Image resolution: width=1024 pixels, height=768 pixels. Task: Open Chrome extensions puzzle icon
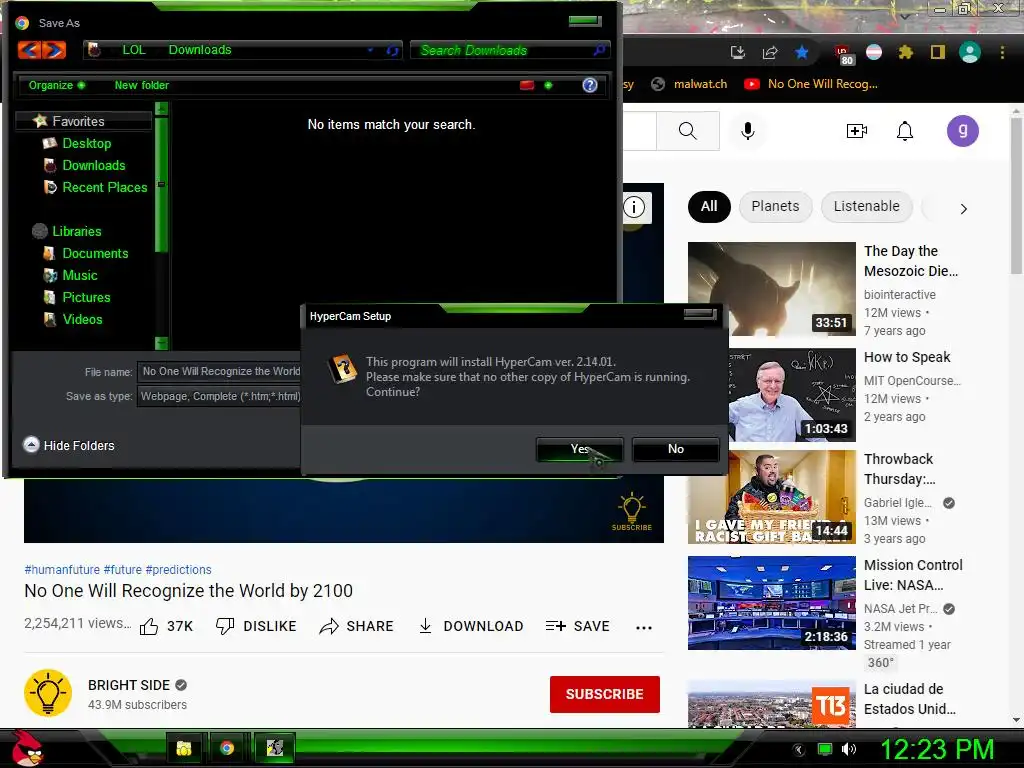pos(905,52)
